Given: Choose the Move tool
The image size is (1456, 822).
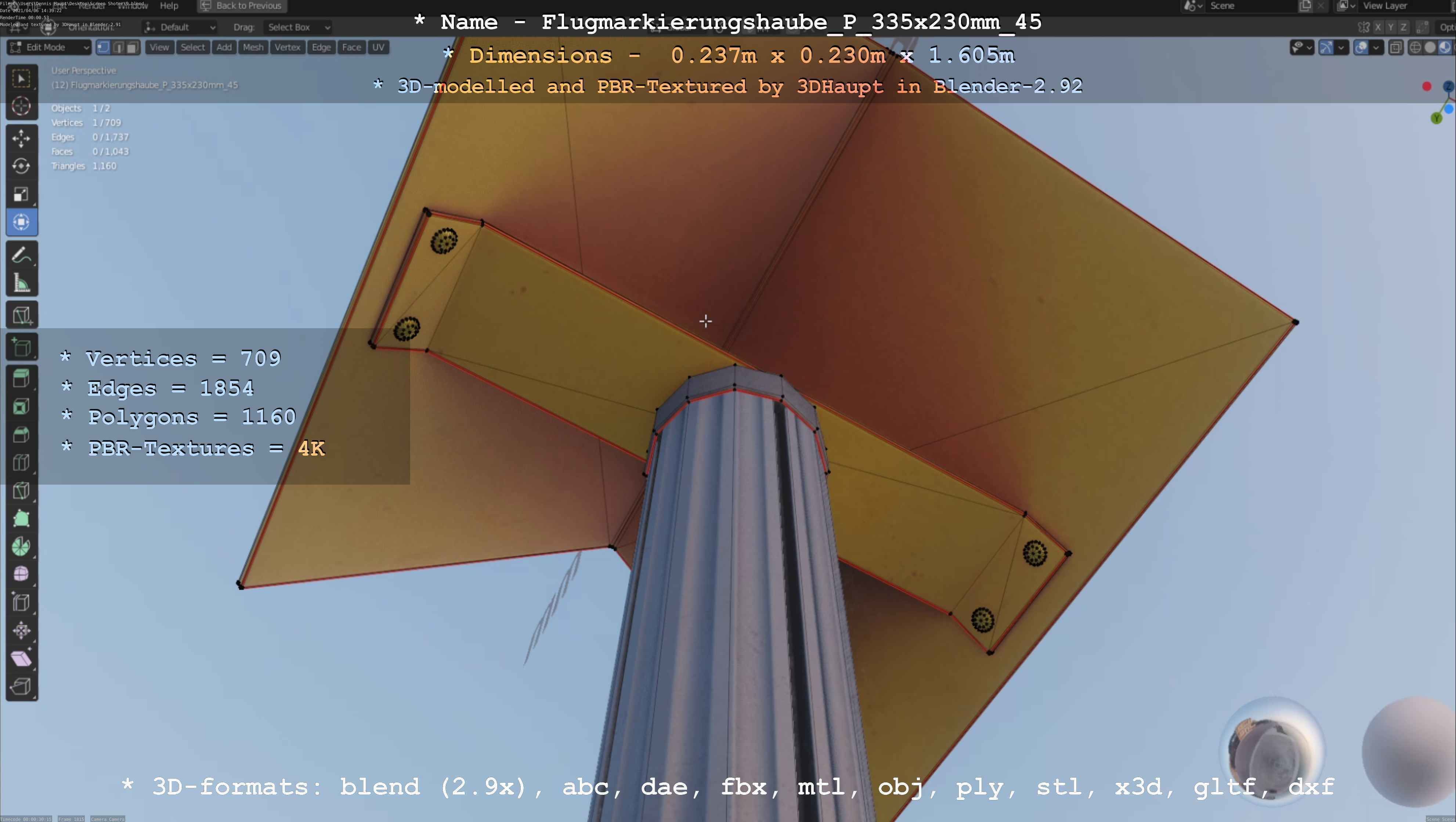Looking at the screenshot, I should point(21,138).
